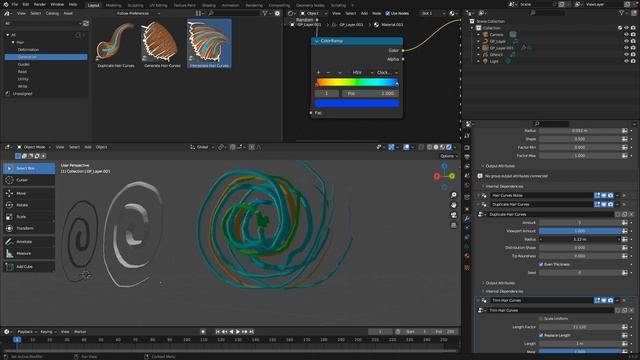Open the HSV color mode dropdown
The image size is (640, 360).
[x=361, y=72]
